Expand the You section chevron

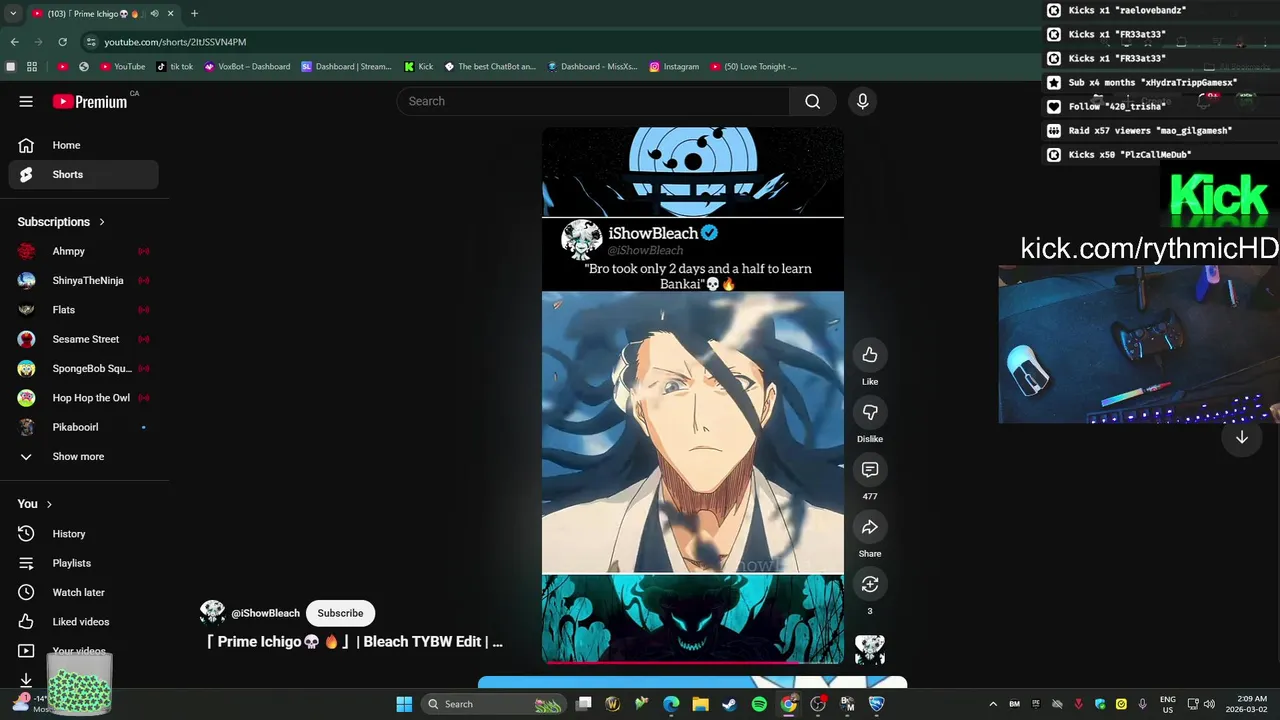49,504
